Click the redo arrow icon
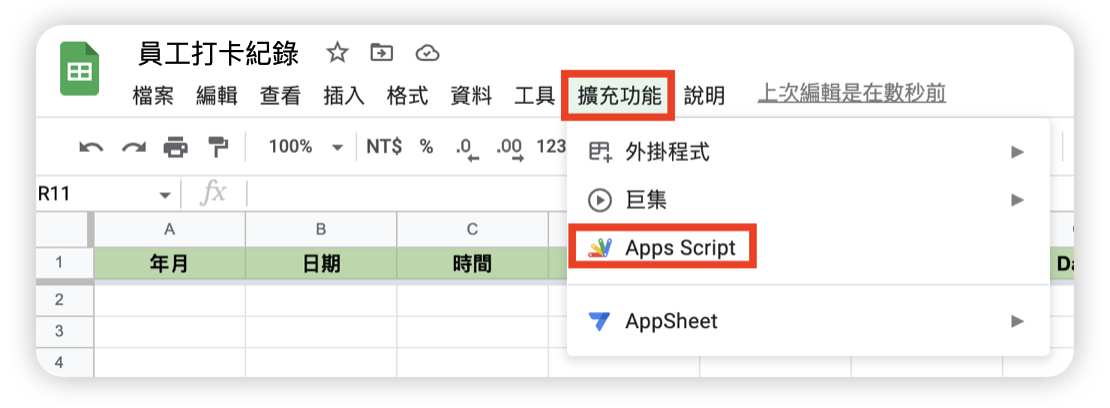 click(x=133, y=147)
